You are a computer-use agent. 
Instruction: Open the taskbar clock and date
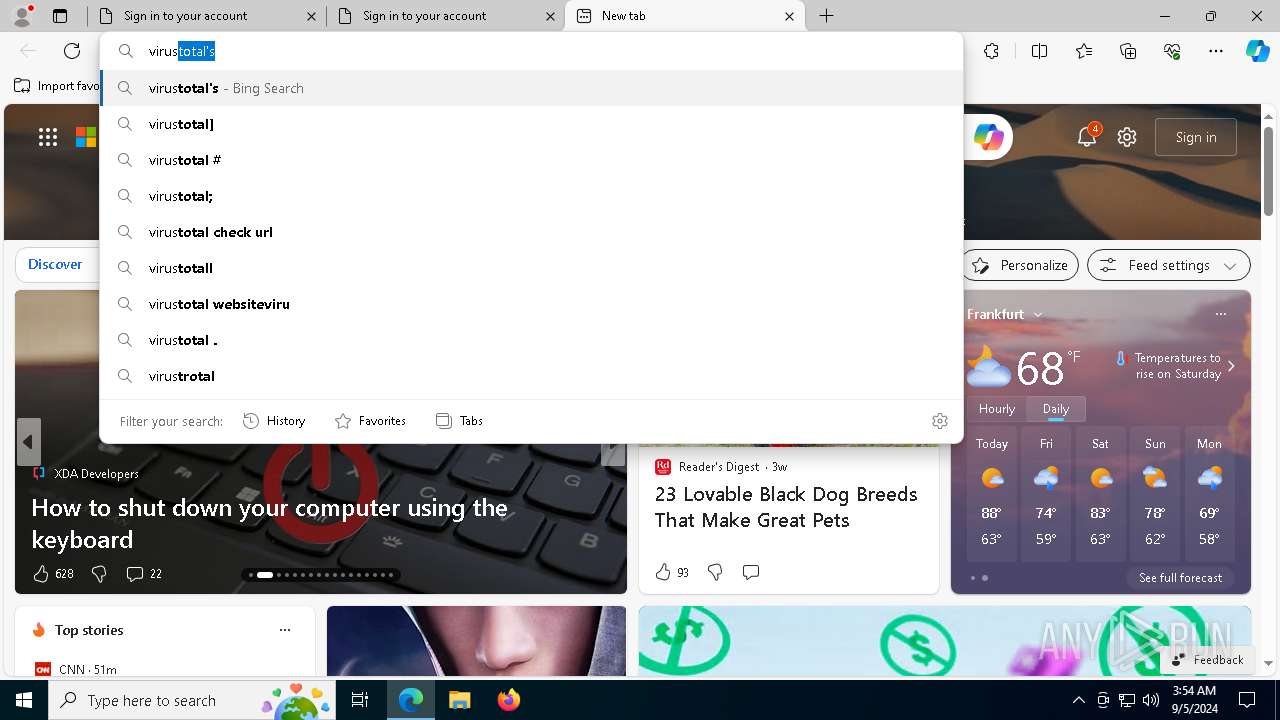1194,700
